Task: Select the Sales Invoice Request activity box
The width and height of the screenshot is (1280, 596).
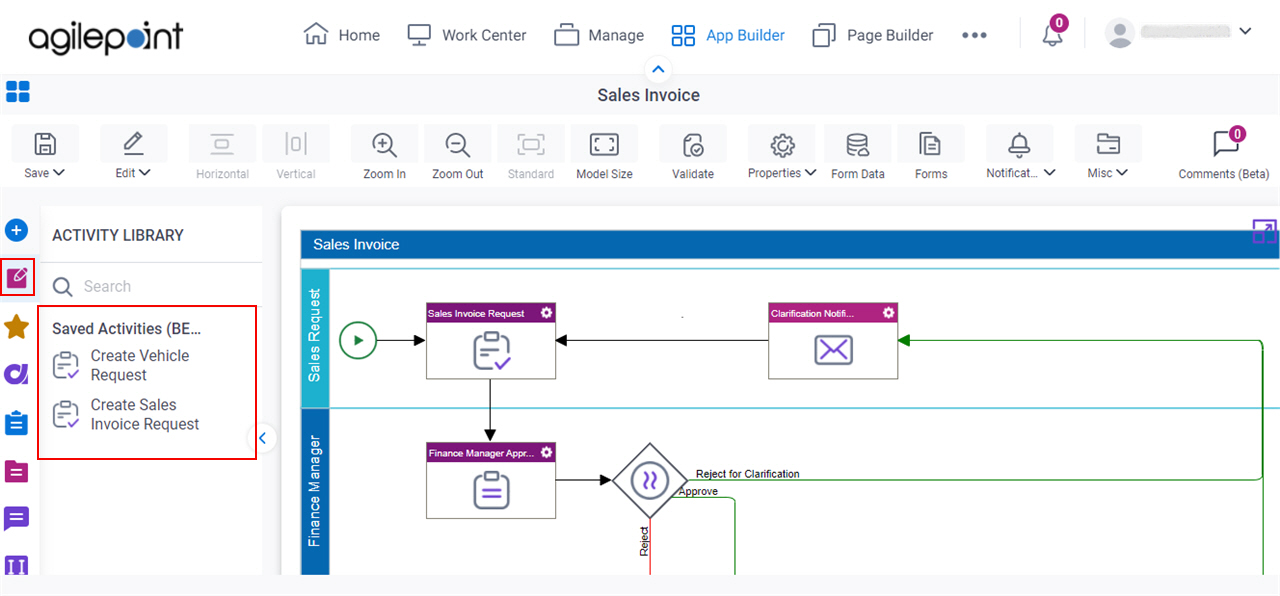Action: click(491, 341)
